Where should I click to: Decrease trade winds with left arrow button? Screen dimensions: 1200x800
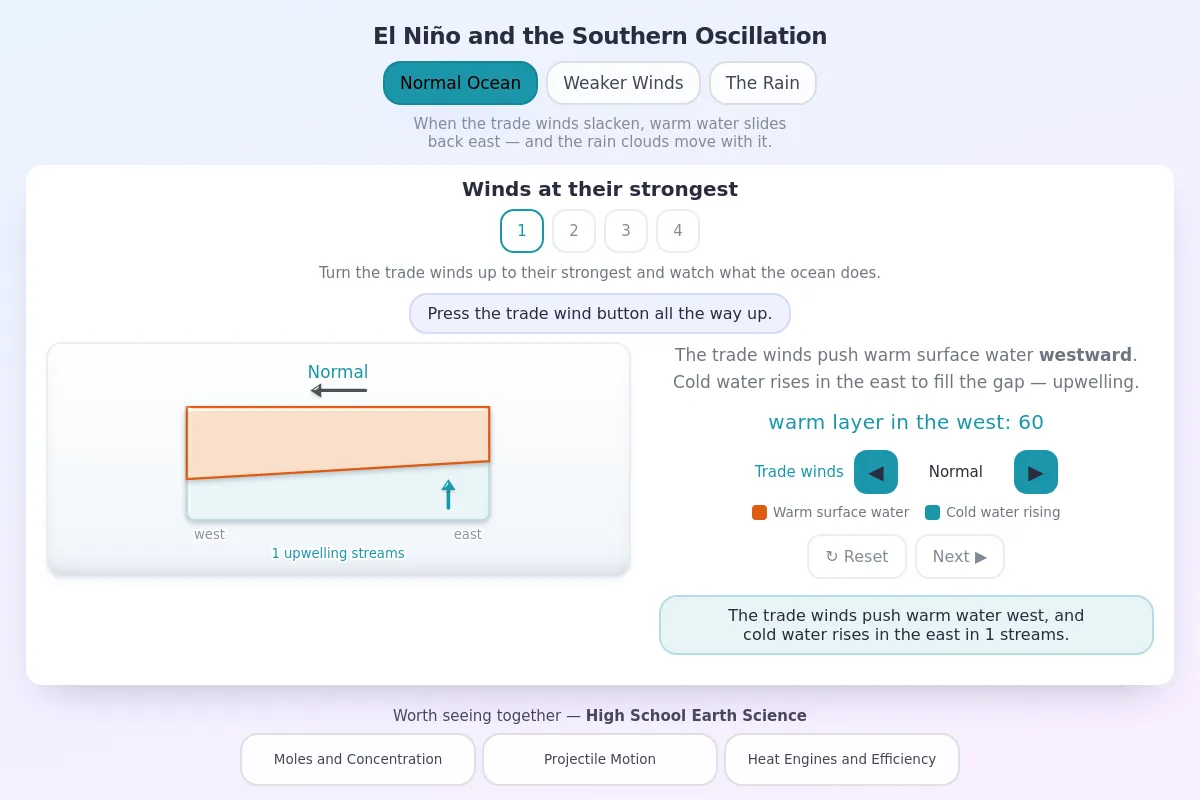click(x=876, y=472)
